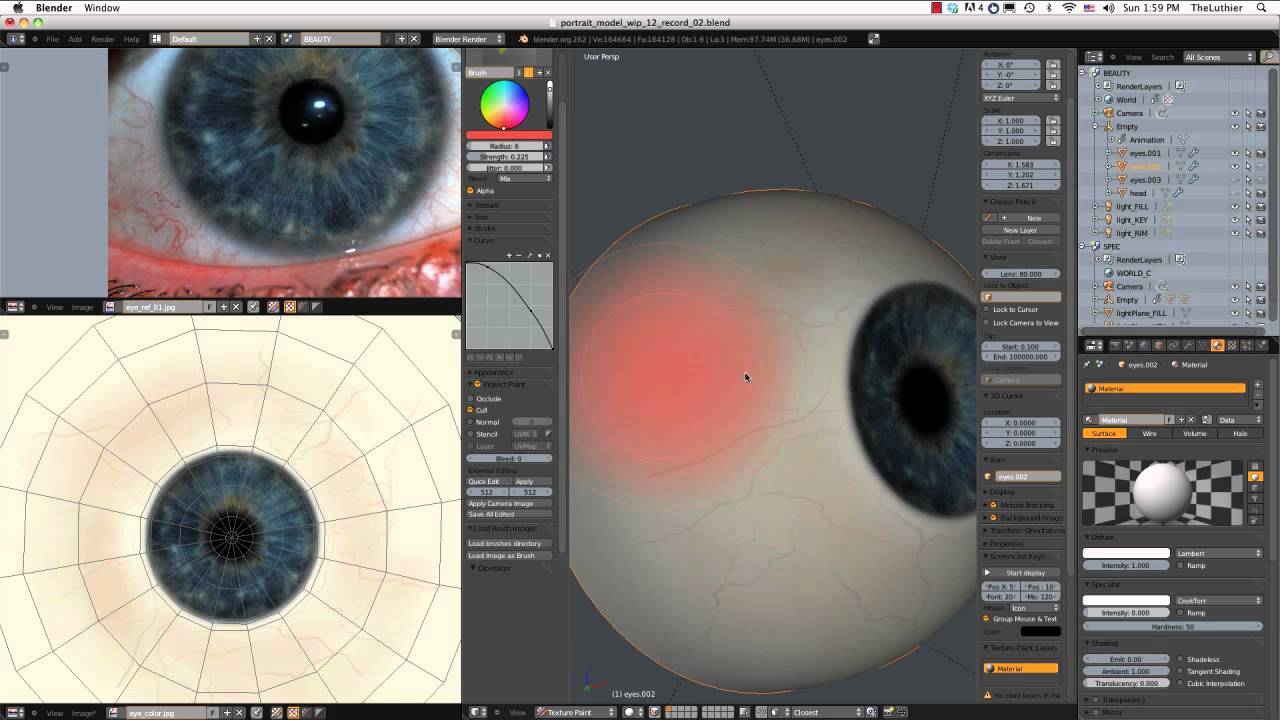This screenshot has height=720, width=1280.
Task: Open the Window menu in macOS menu bar
Action: point(102,8)
